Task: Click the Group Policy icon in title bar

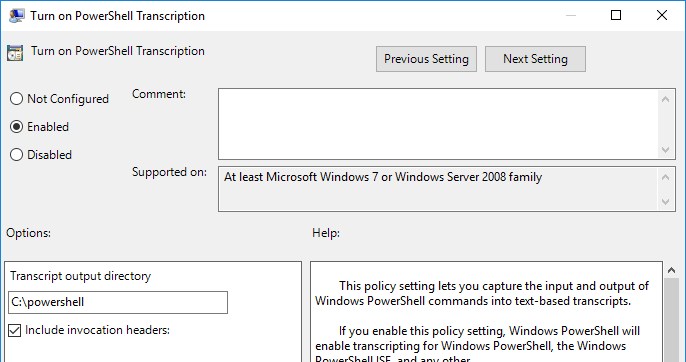Action: point(16,16)
